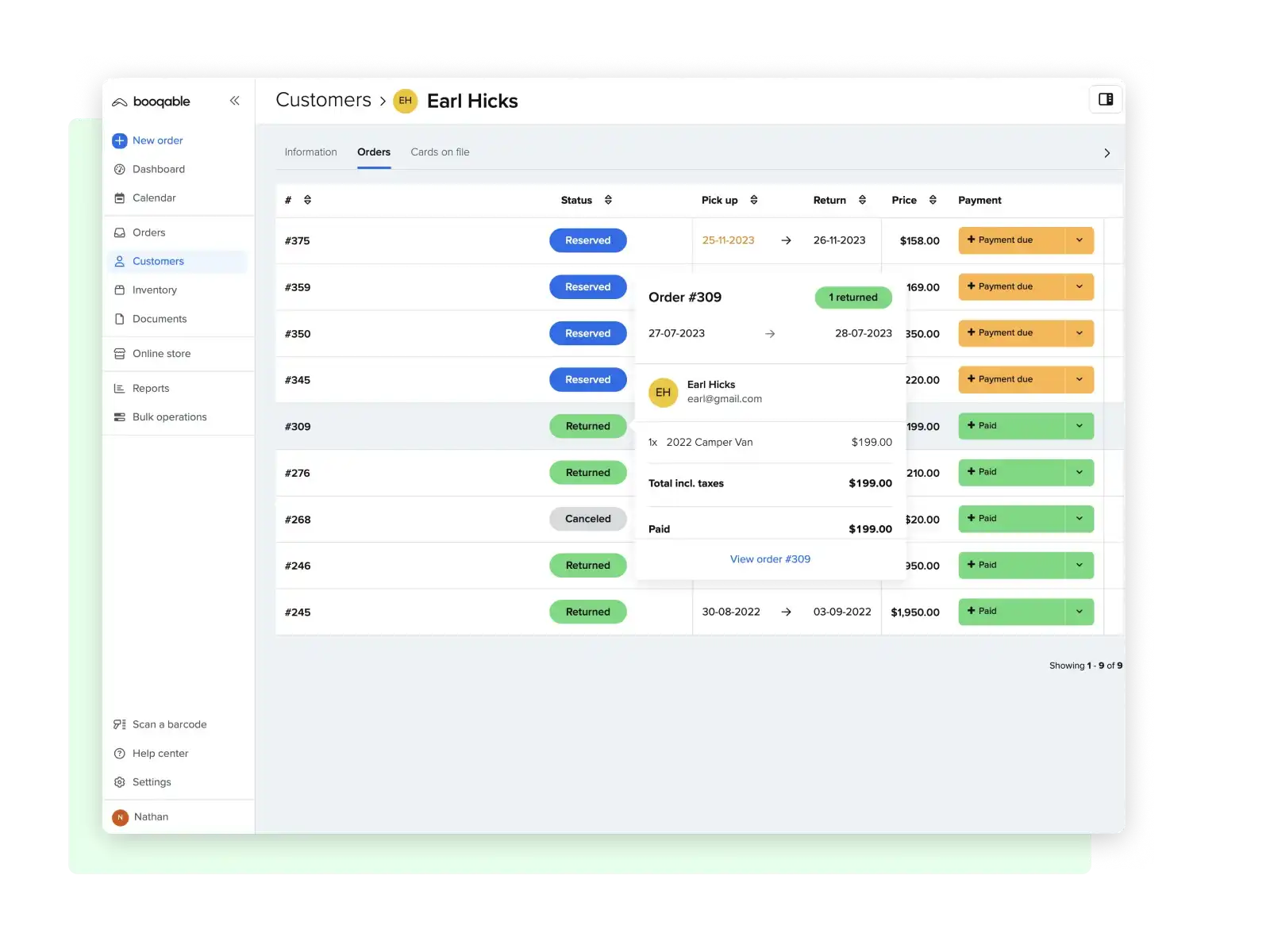Switch to the Information tab

[x=310, y=152]
